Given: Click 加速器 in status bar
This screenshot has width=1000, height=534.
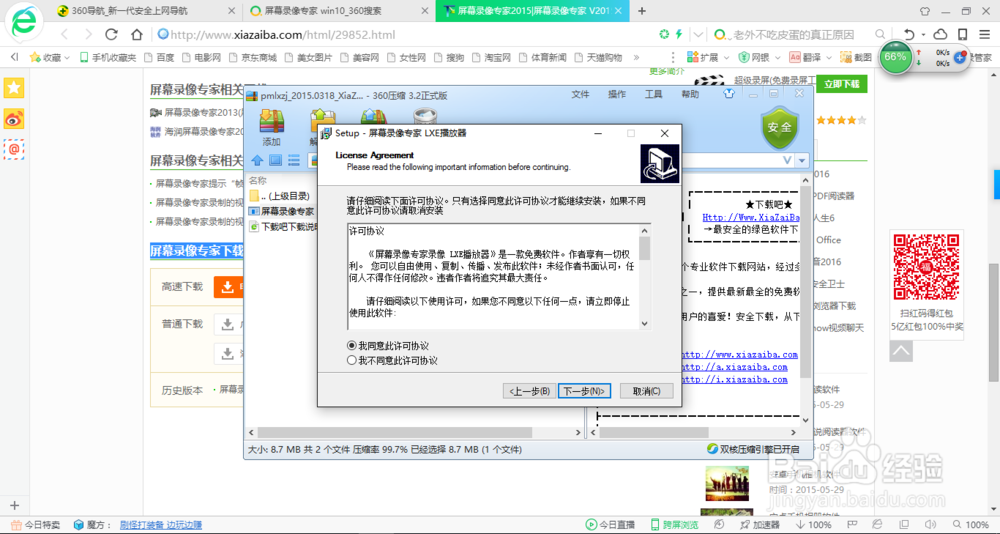Looking at the screenshot, I should [758, 525].
